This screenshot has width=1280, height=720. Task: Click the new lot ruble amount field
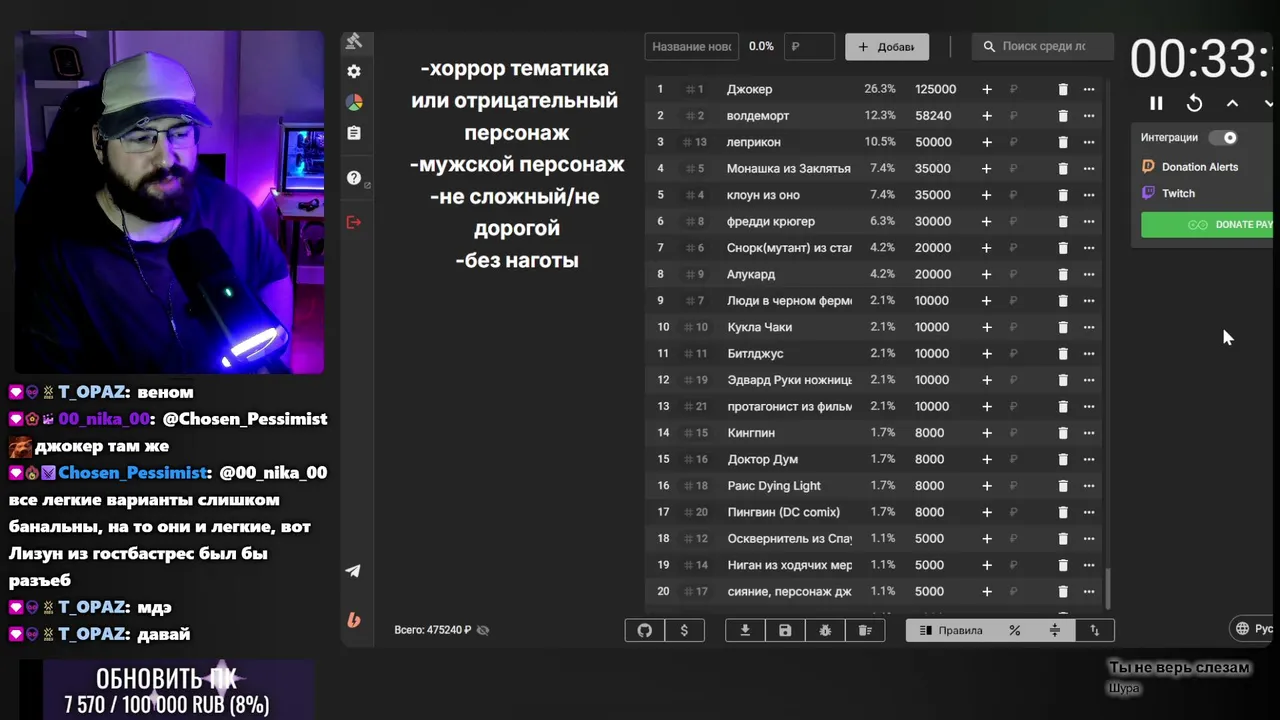[809, 46]
